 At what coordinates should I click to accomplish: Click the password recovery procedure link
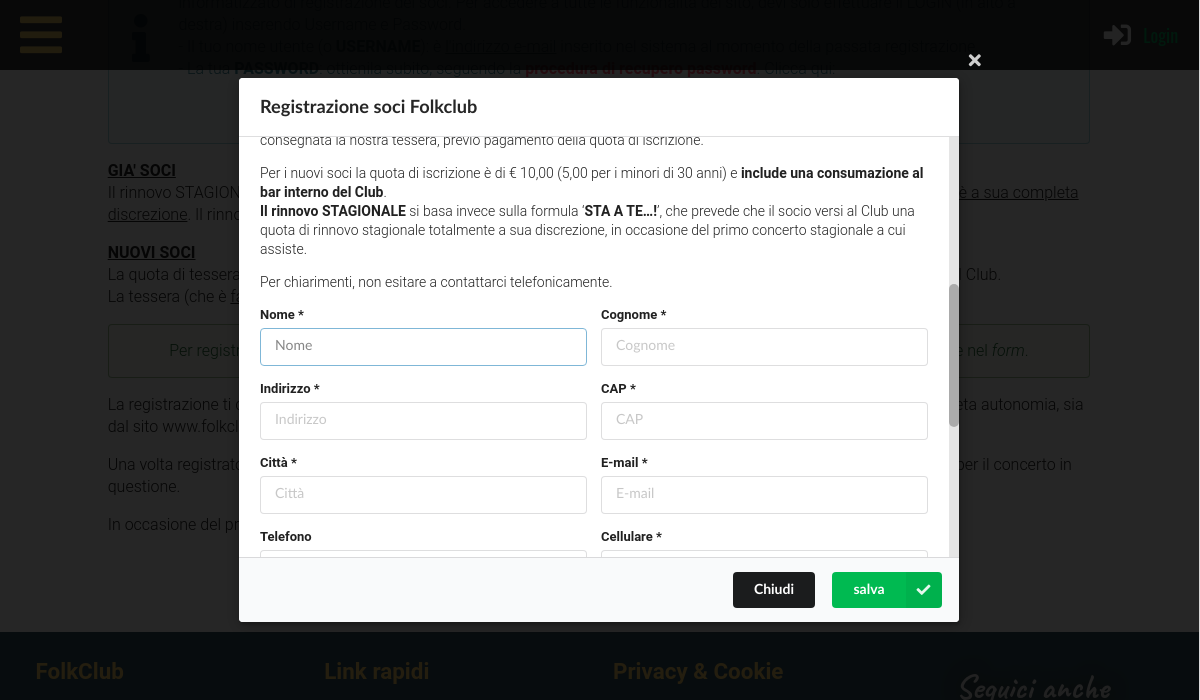click(x=641, y=69)
